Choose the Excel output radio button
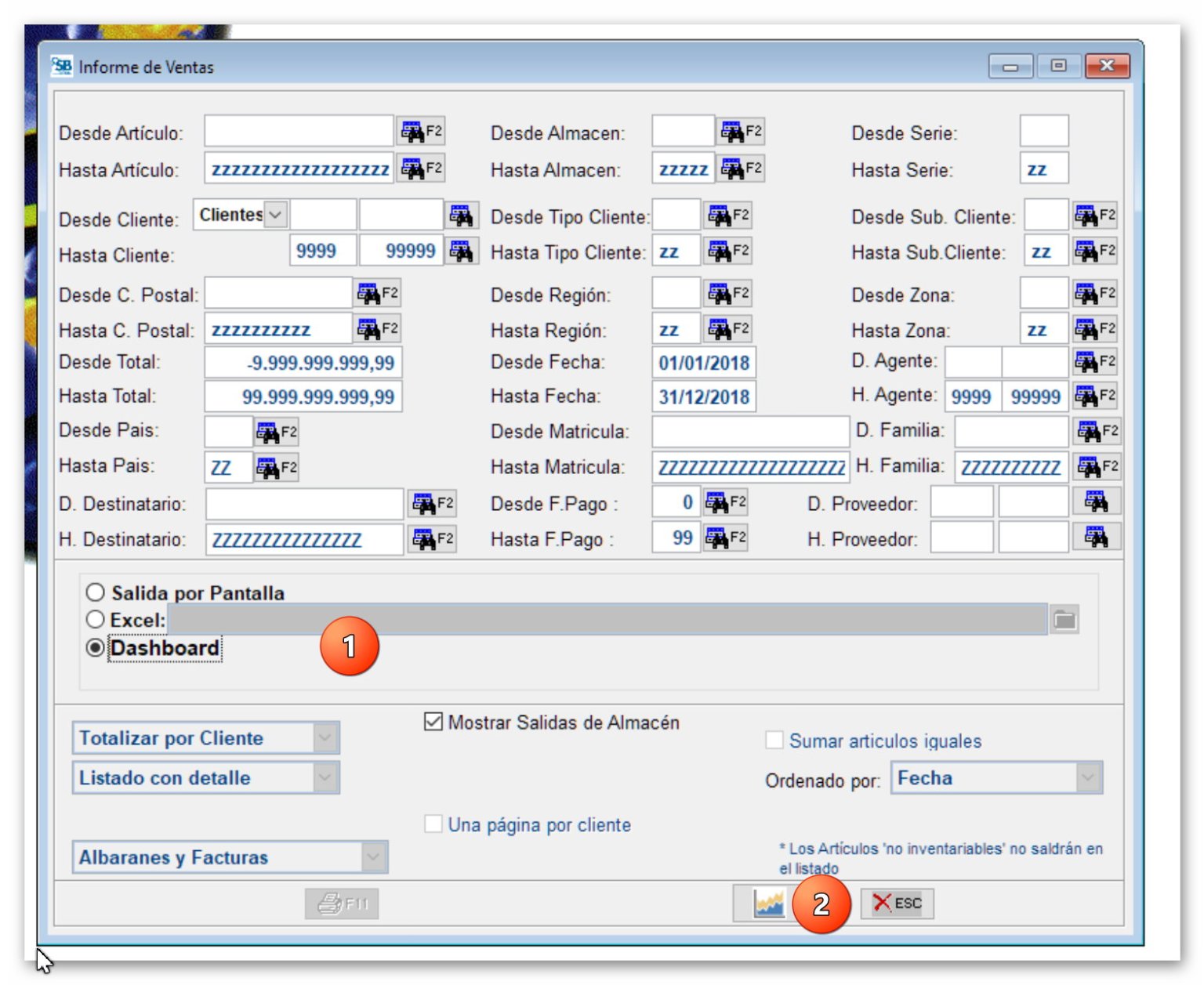This screenshot has height=985, width=1204. pos(96,620)
